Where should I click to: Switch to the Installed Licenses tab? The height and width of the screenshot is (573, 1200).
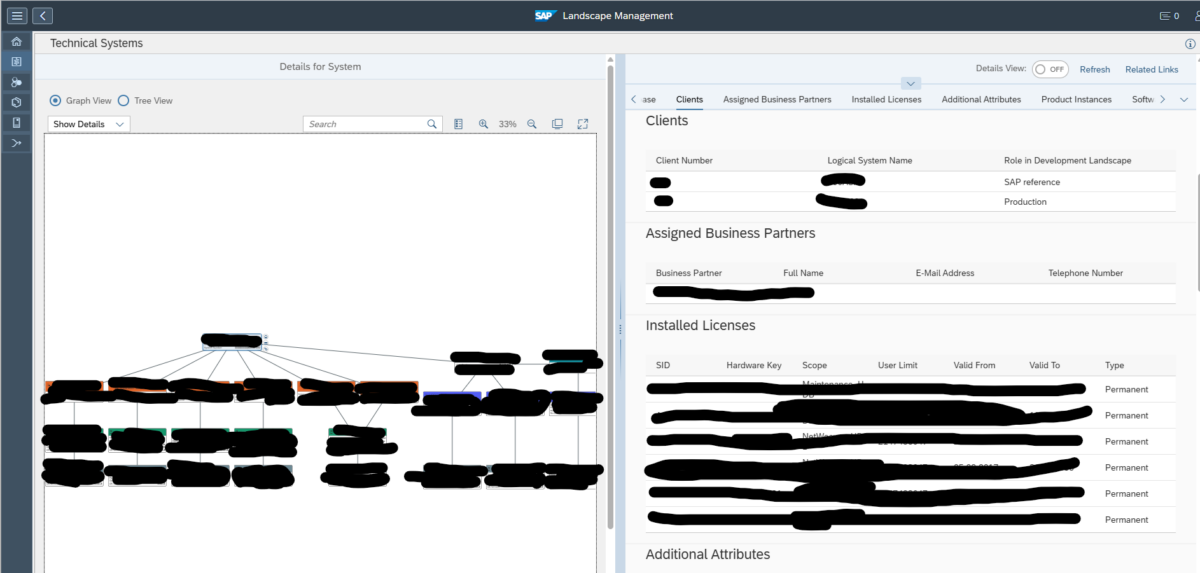coord(886,99)
